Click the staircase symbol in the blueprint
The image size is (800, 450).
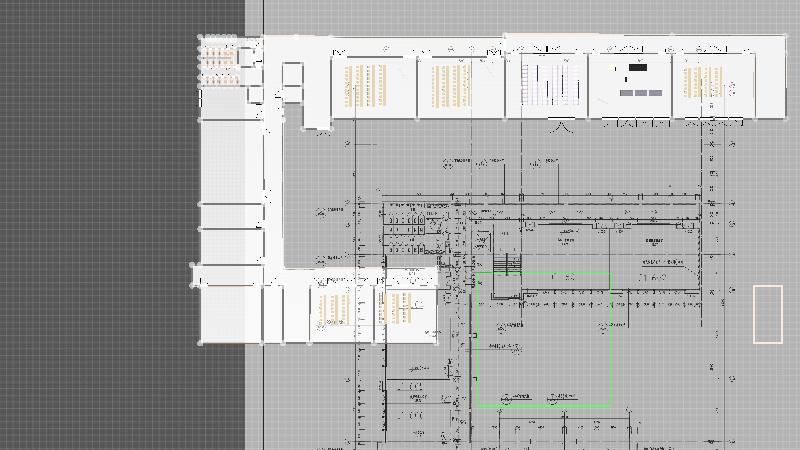tap(508, 264)
